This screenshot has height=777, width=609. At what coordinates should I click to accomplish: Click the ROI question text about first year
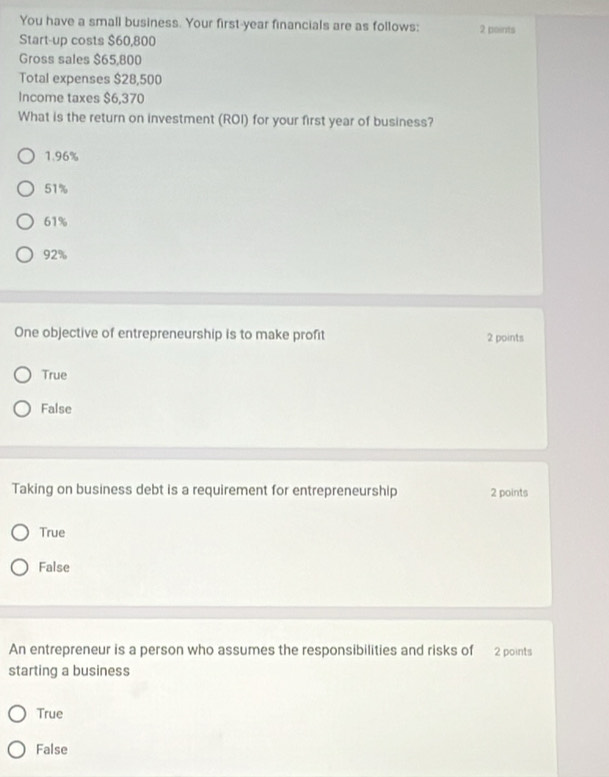pos(226,120)
